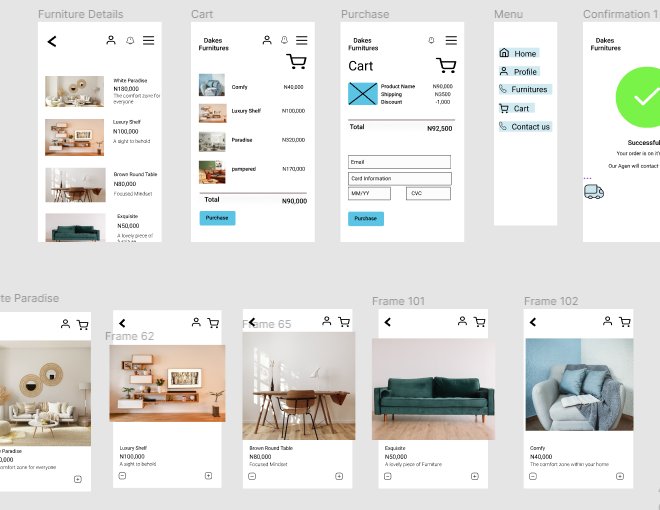Image resolution: width=660 pixels, height=510 pixels.
Task: Click profile icon in Frame 102
Action: click(x=607, y=321)
